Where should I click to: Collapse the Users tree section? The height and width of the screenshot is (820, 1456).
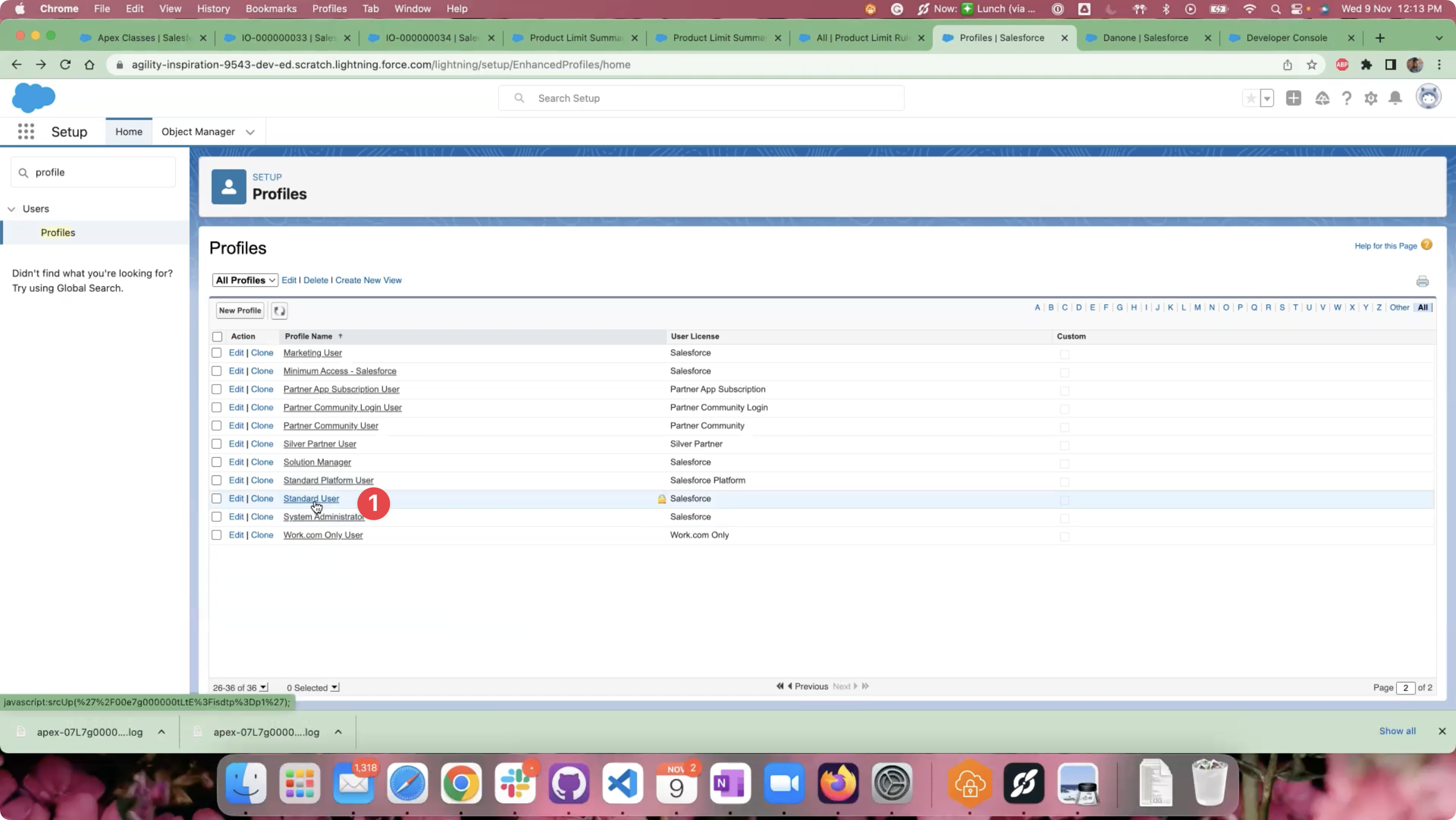tap(11, 209)
